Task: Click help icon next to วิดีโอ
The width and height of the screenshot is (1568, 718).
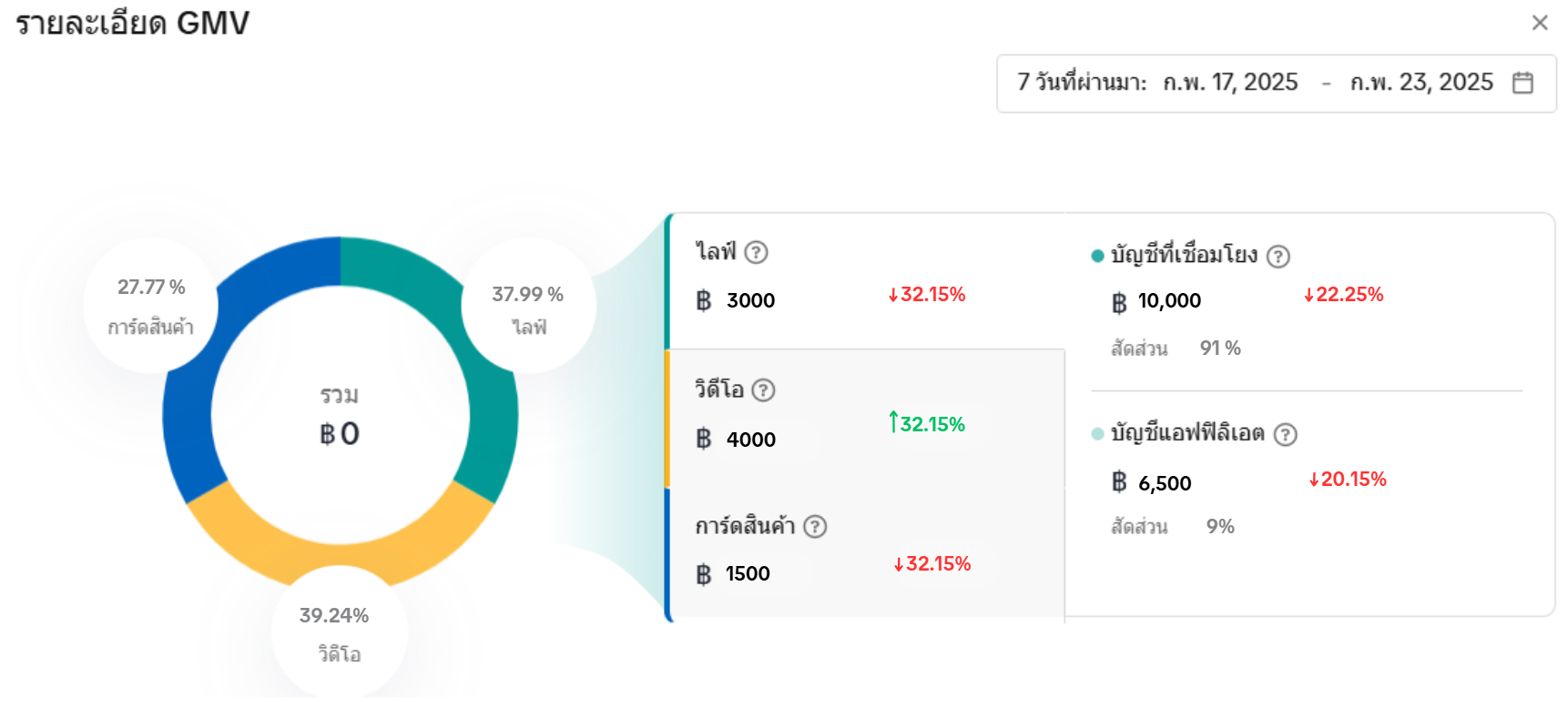Action: click(763, 390)
